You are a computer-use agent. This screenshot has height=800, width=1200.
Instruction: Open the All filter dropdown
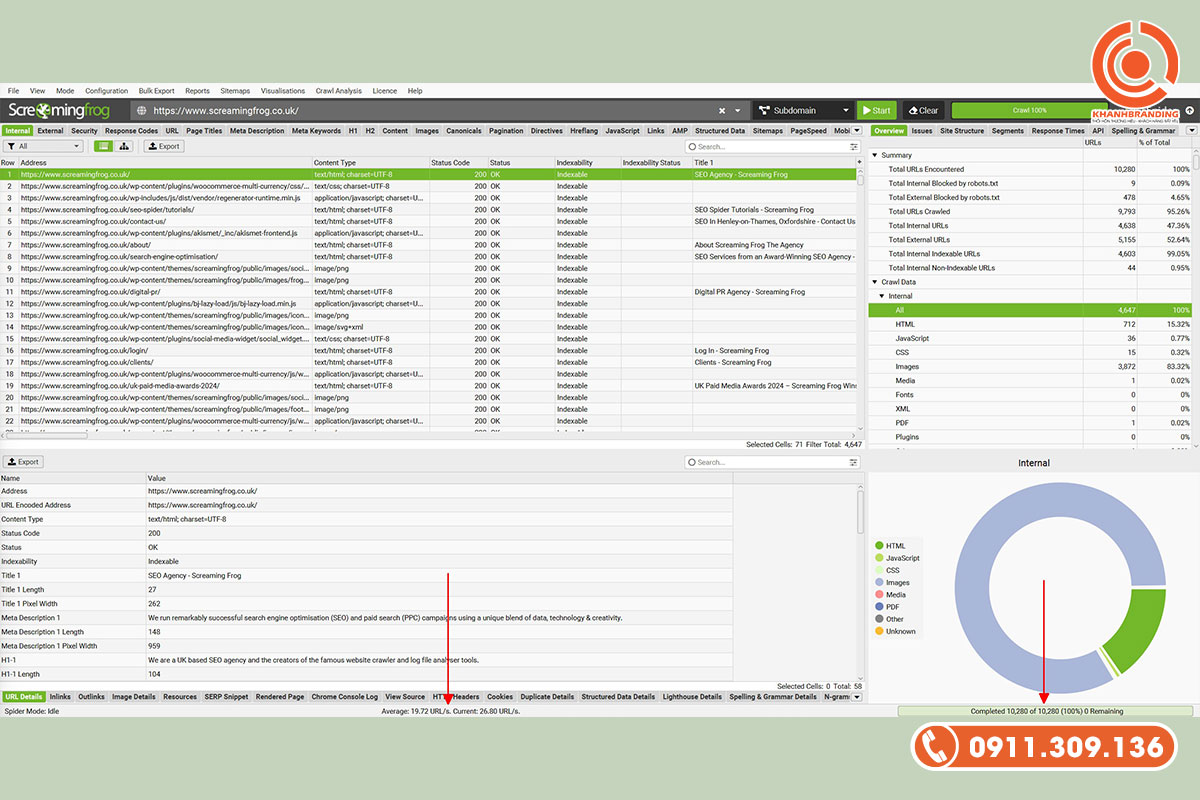point(43,146)
